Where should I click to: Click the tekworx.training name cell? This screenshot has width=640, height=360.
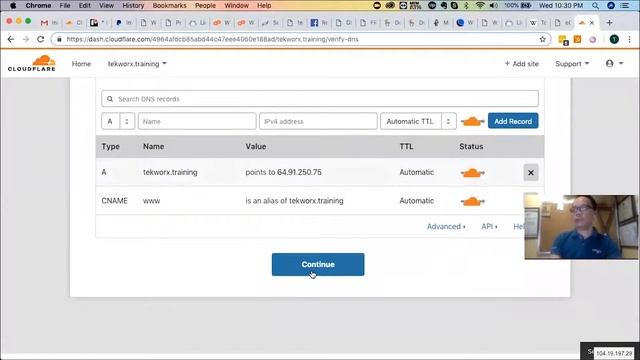[170, 172]
